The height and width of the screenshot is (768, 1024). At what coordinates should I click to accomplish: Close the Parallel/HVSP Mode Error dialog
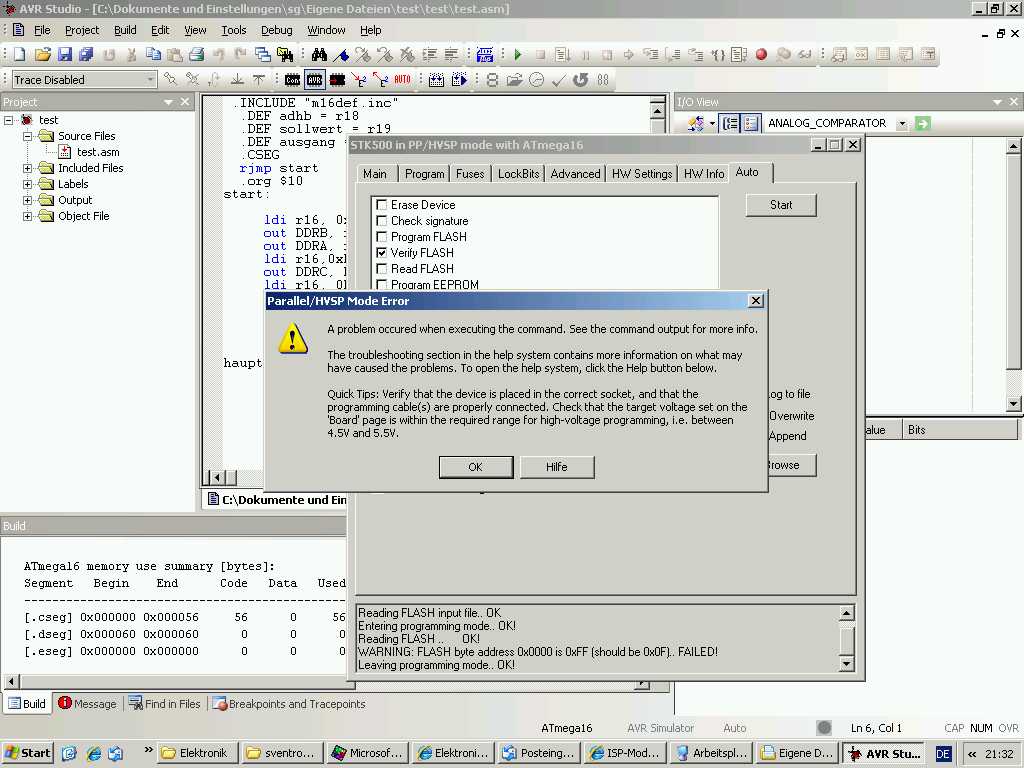tap(756, 300)
